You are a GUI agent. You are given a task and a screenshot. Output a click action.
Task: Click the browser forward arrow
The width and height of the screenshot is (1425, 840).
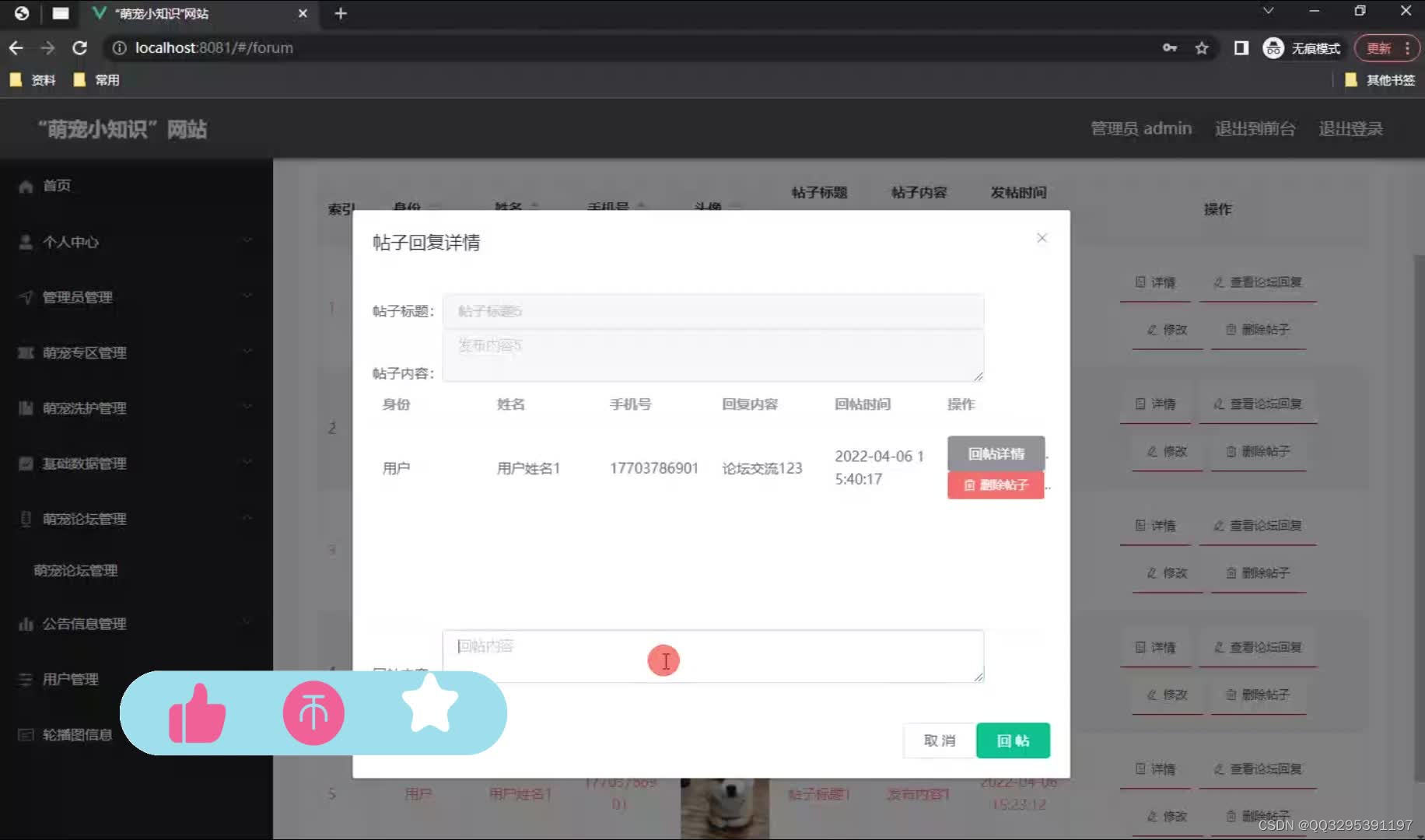[x=47, y=48]
